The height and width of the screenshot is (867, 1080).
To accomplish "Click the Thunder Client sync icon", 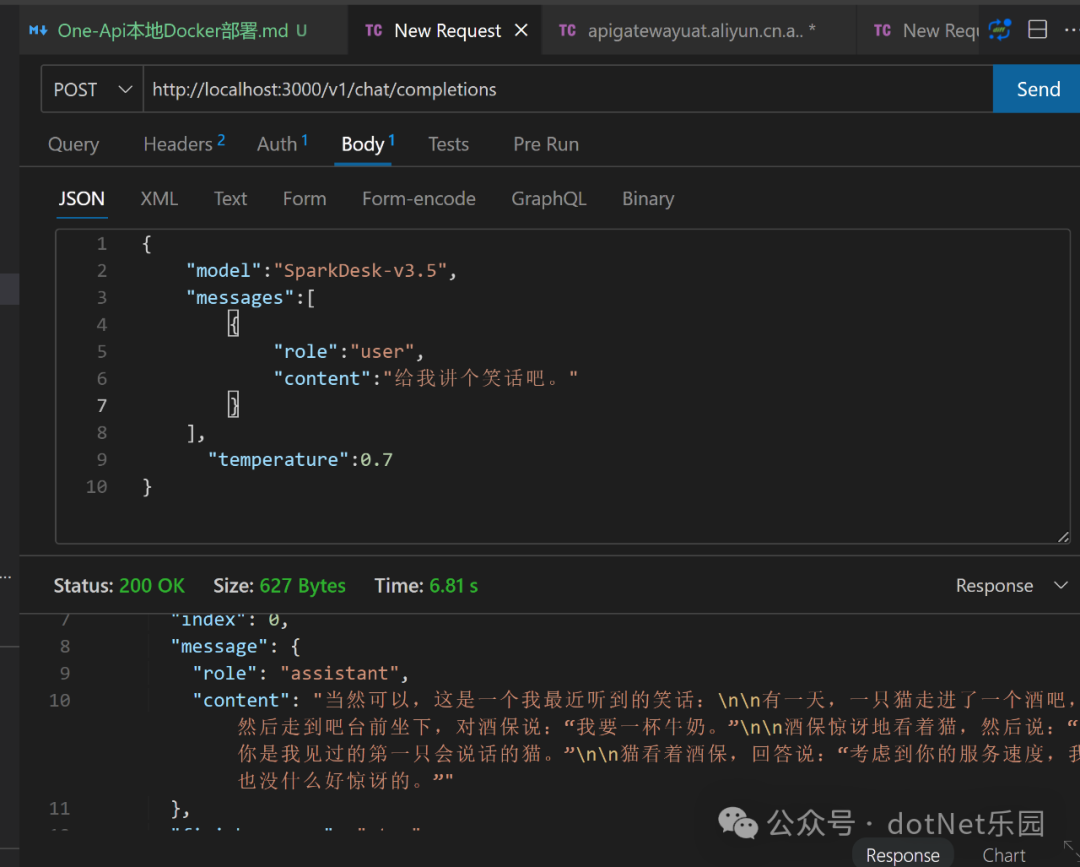I will pyautogui.click(x=999, y=30).
